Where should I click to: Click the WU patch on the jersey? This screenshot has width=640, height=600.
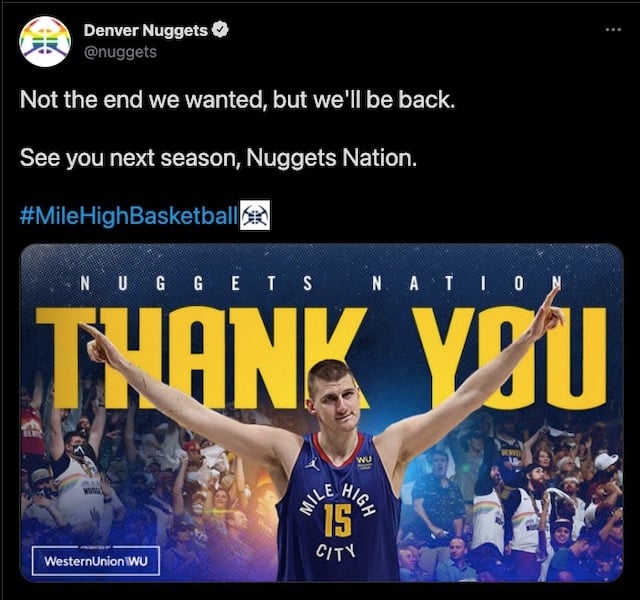pyautogui.click(x=364, y=461)
